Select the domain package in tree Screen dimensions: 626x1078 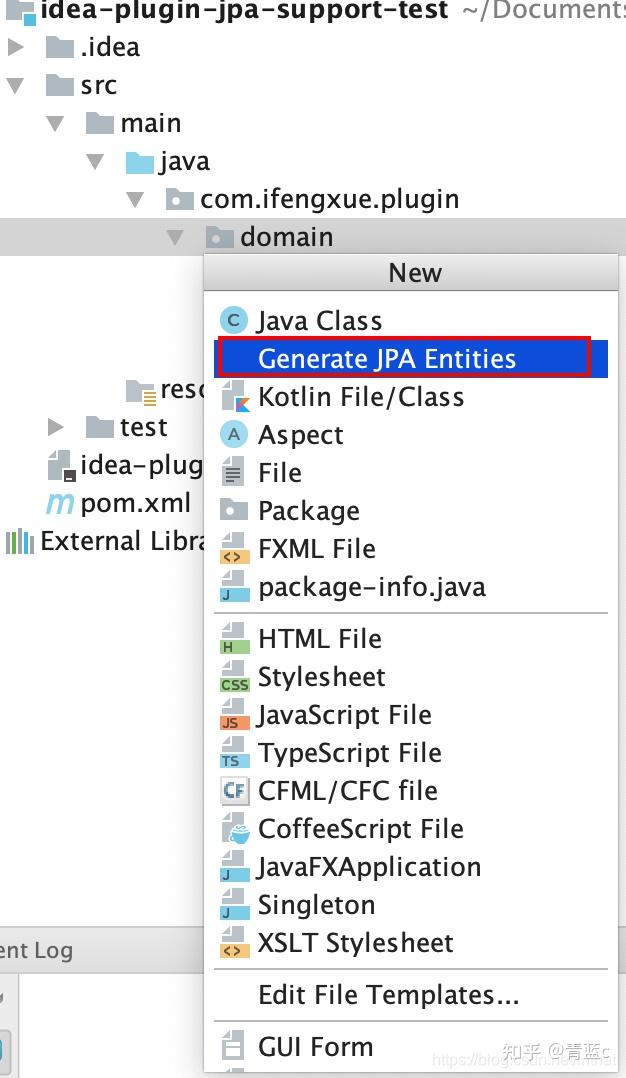(x=287, y=237)
